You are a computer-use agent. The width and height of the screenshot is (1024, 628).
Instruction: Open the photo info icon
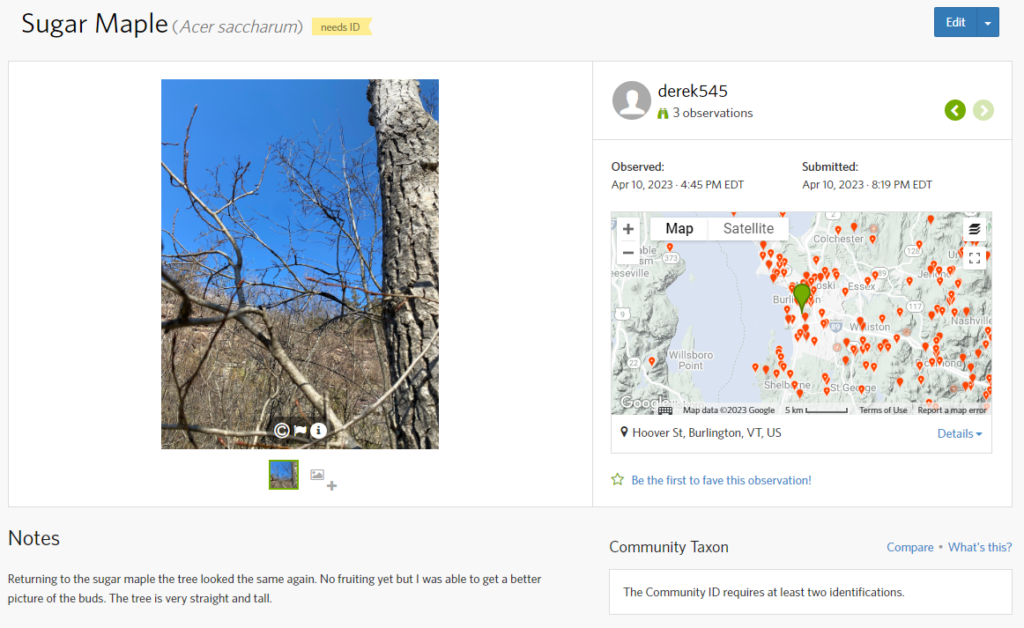tap(318, 431)
